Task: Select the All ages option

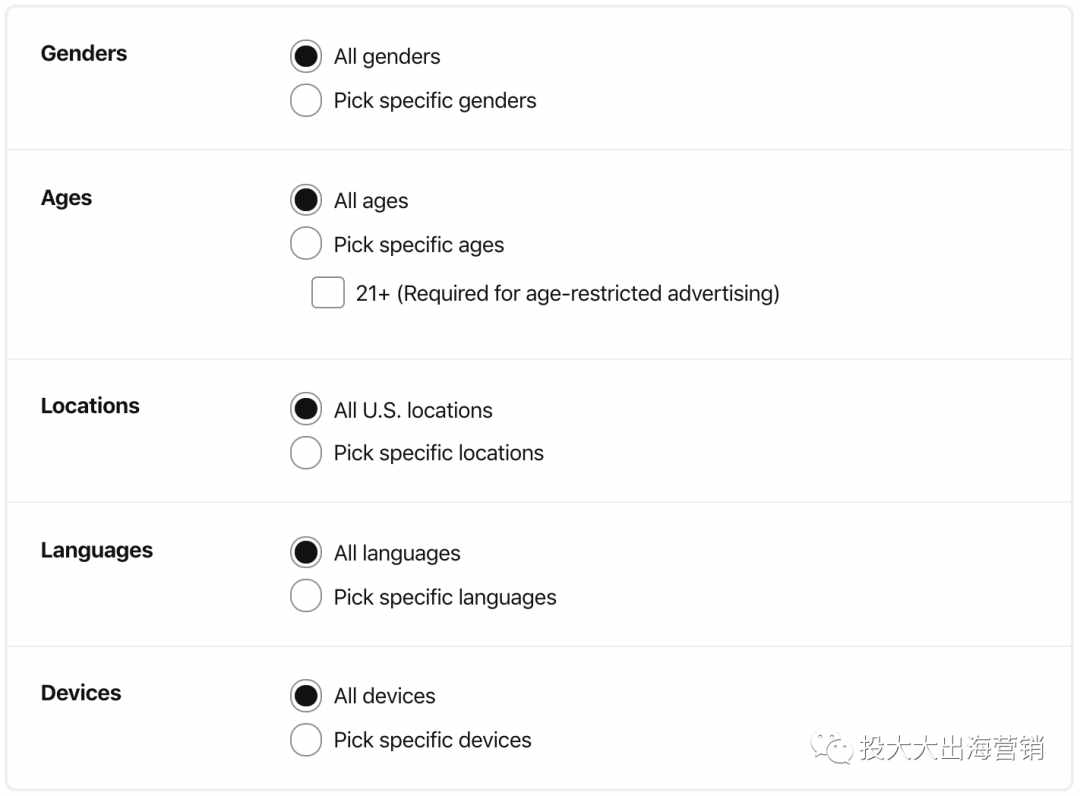Action: [x=306, y=200]
